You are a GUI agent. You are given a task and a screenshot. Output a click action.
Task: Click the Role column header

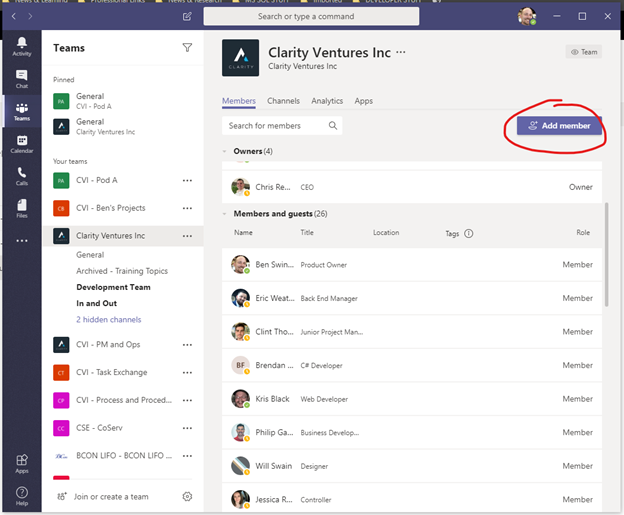[x=583, y=232]
